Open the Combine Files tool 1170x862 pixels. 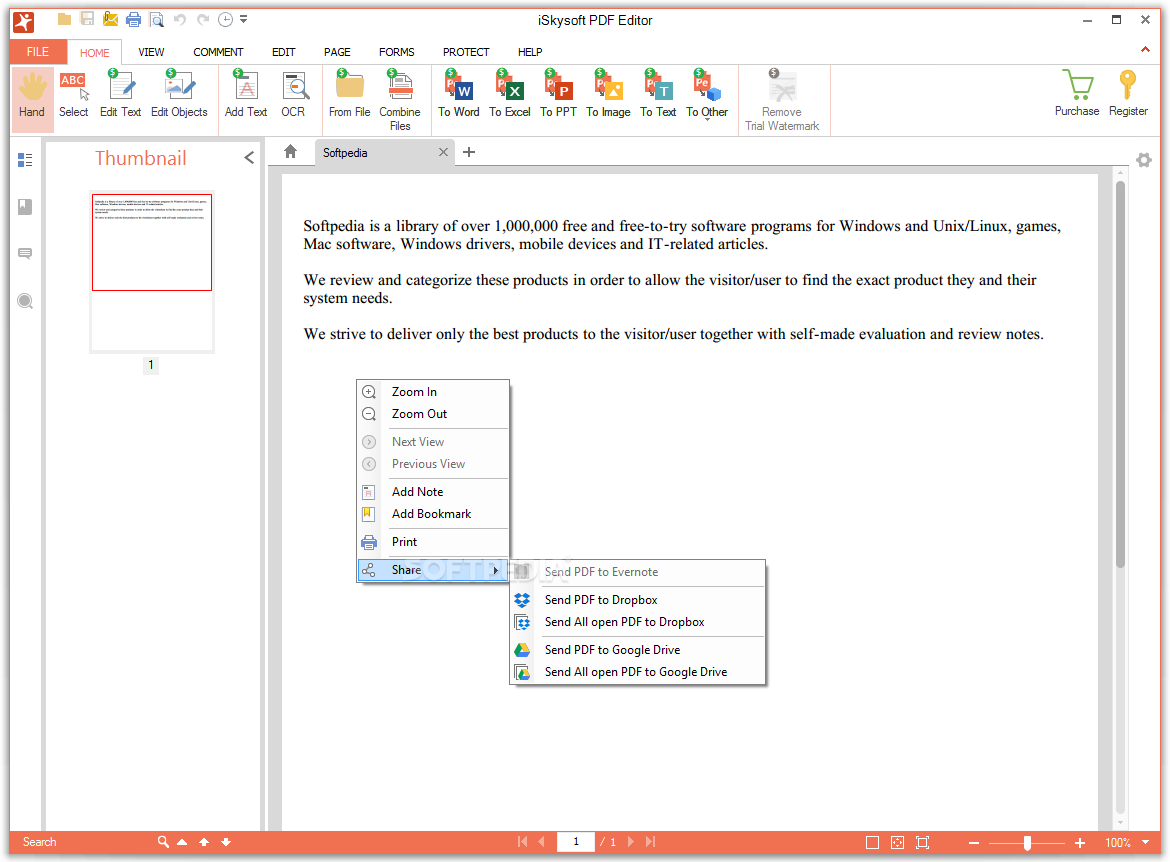(x=400, y=101)
